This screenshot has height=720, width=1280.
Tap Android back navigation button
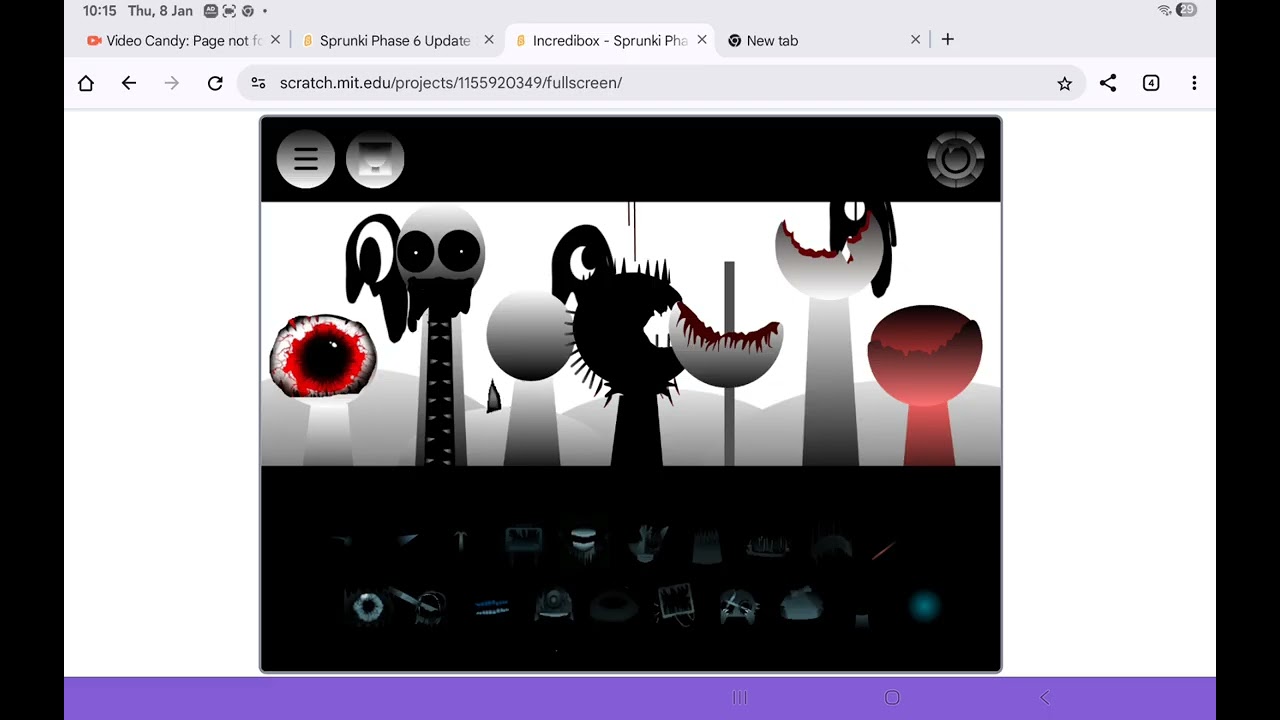click(1045, 698)
